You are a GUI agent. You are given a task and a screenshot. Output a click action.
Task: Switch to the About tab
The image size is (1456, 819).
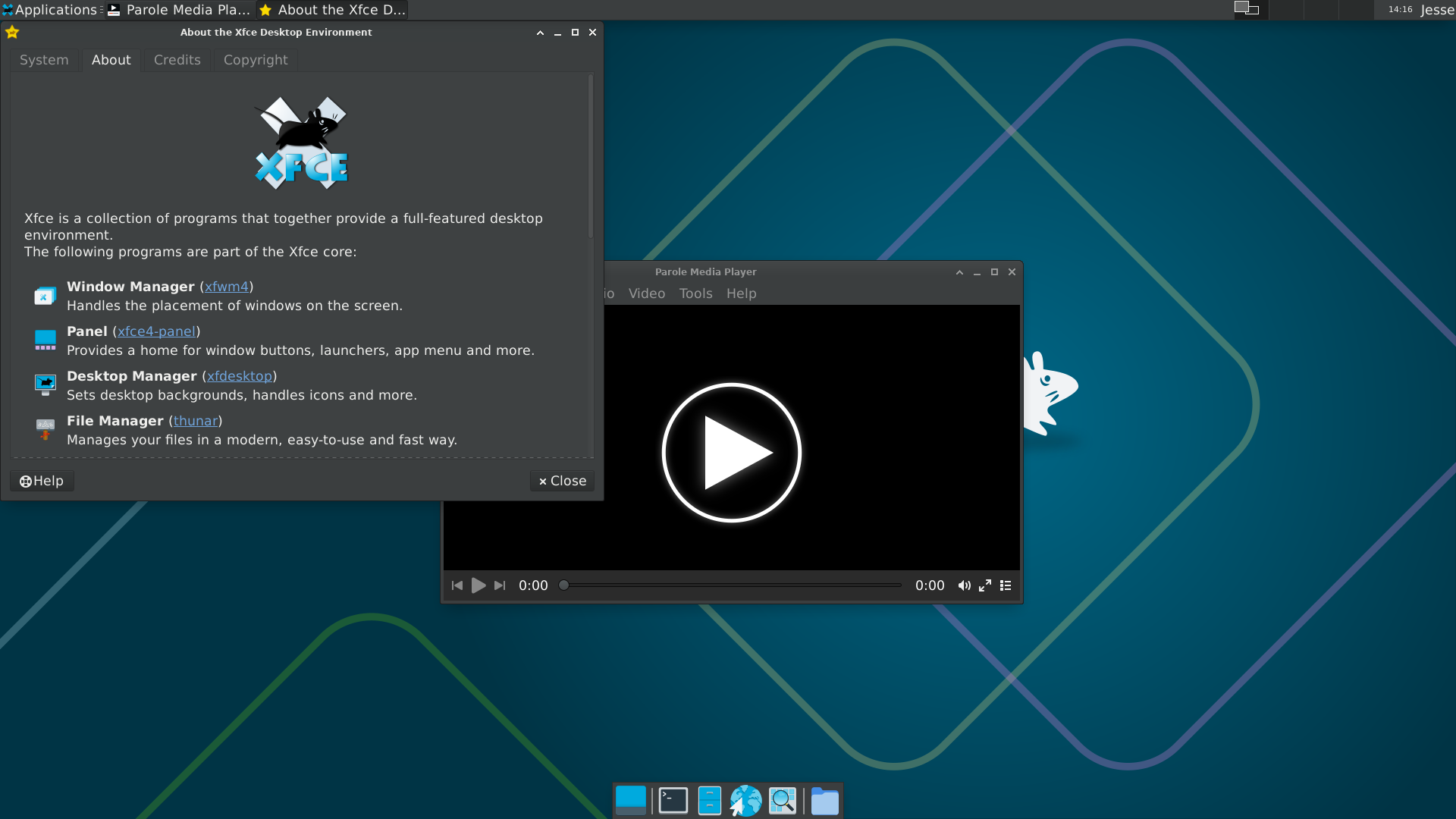pyautogui.click(x=111, y=60)
